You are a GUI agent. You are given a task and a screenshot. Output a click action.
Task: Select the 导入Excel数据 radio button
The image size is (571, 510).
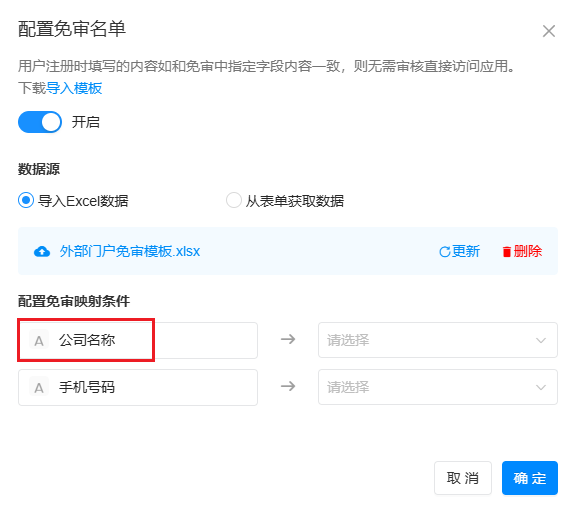pyautogui.click(x=26, y=200)
